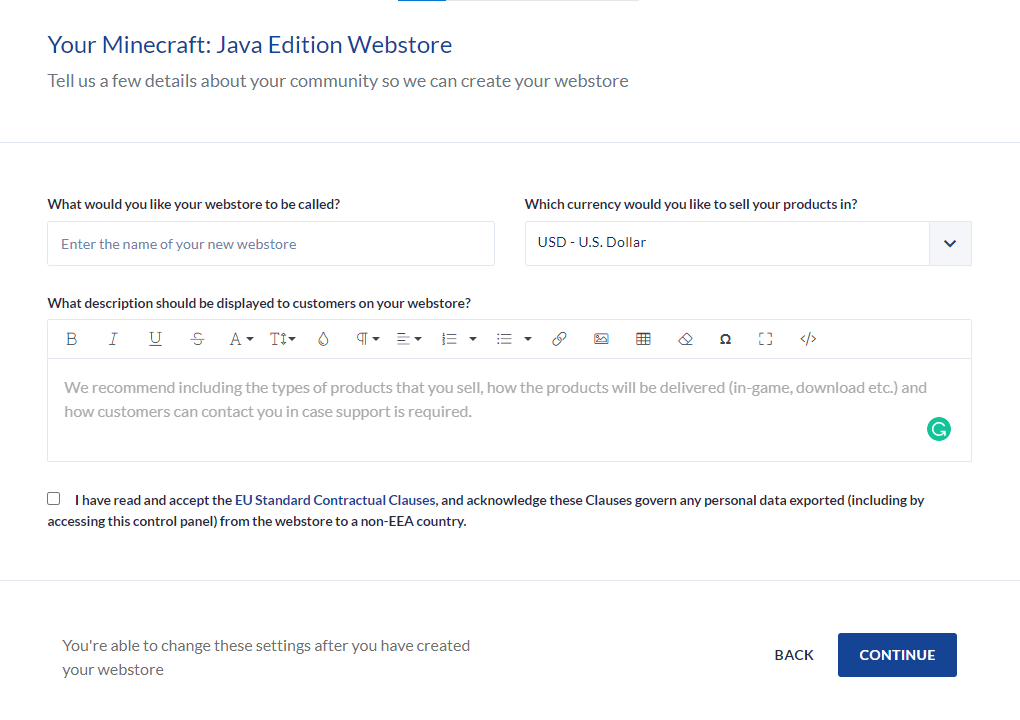Viewport: 1020px width, 720px height.
Task: Click the currency dropdown chevron arrow
Action: [950, 243]
